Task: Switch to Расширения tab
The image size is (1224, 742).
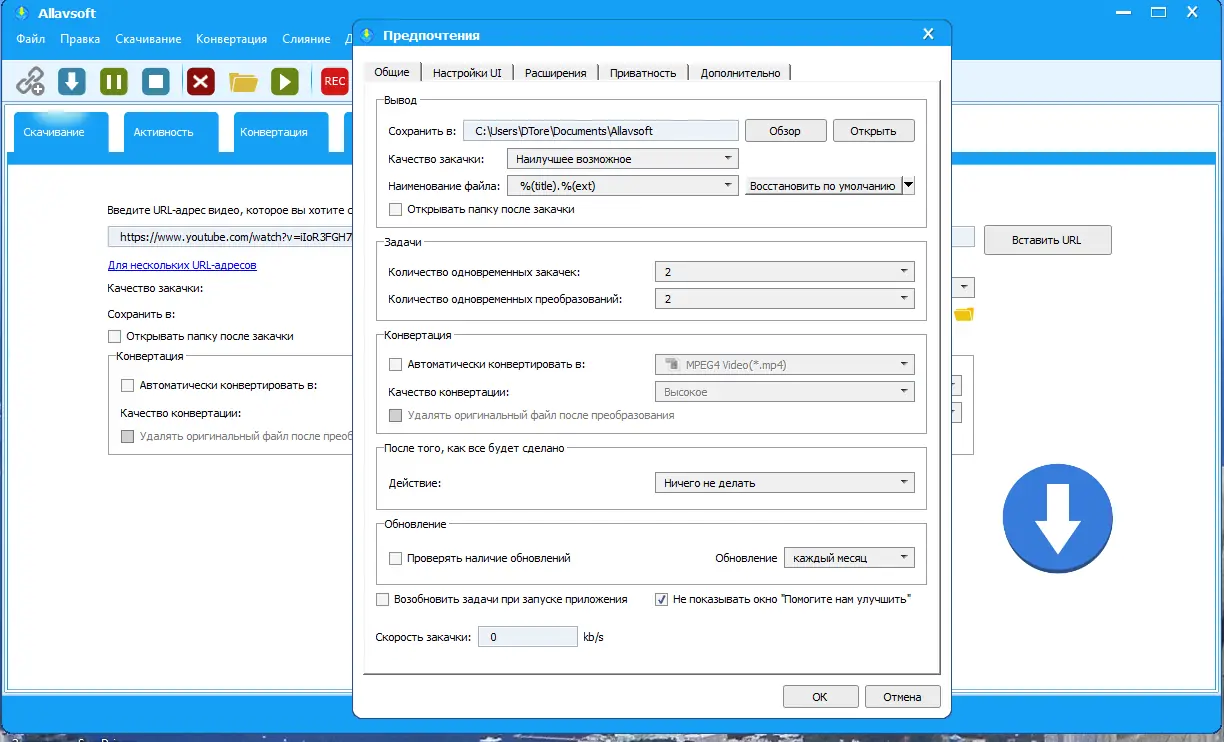Action: (x=556, y=73)
